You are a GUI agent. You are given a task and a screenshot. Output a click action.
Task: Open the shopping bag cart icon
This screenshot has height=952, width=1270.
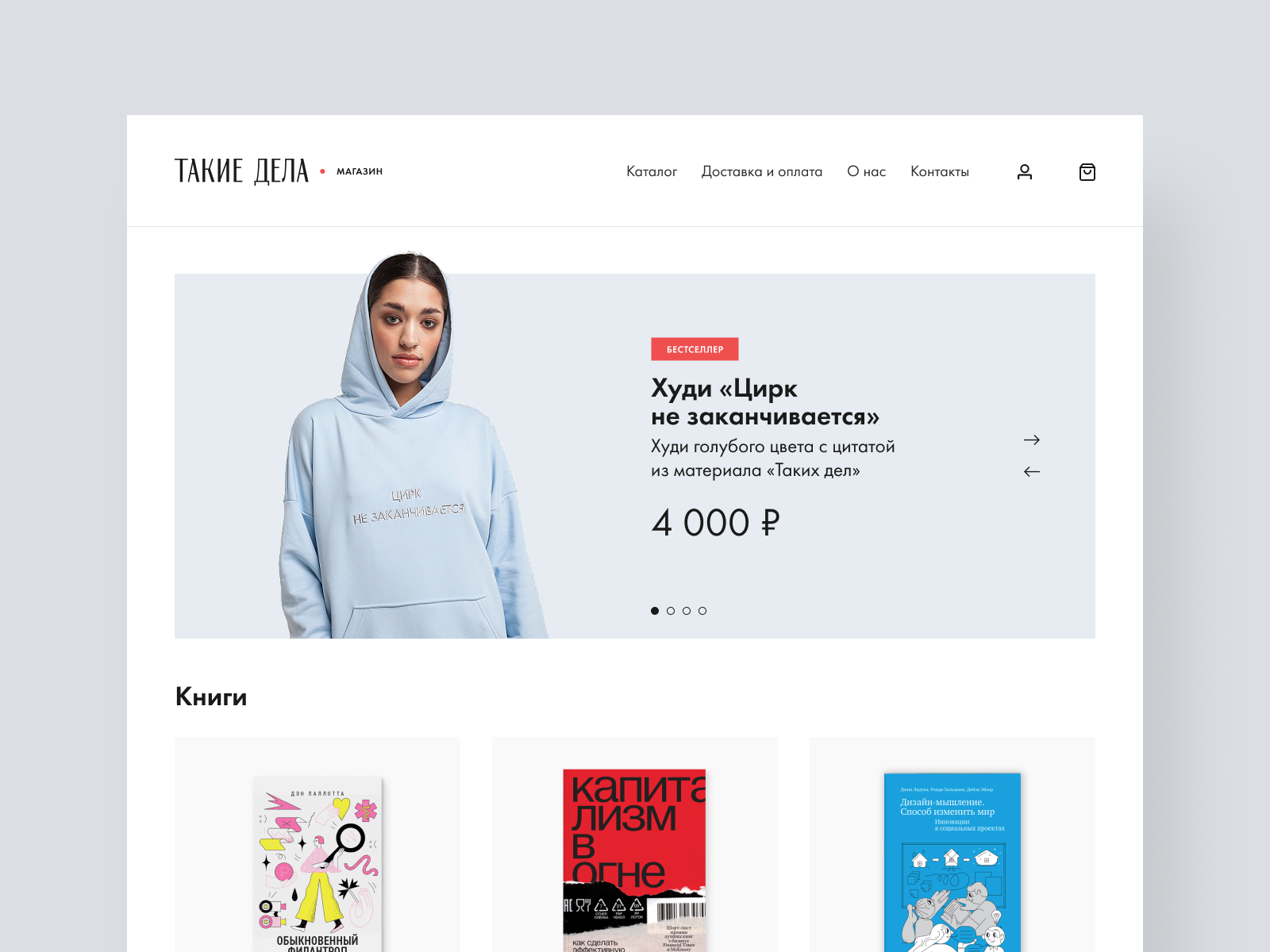coord(1087,172)
